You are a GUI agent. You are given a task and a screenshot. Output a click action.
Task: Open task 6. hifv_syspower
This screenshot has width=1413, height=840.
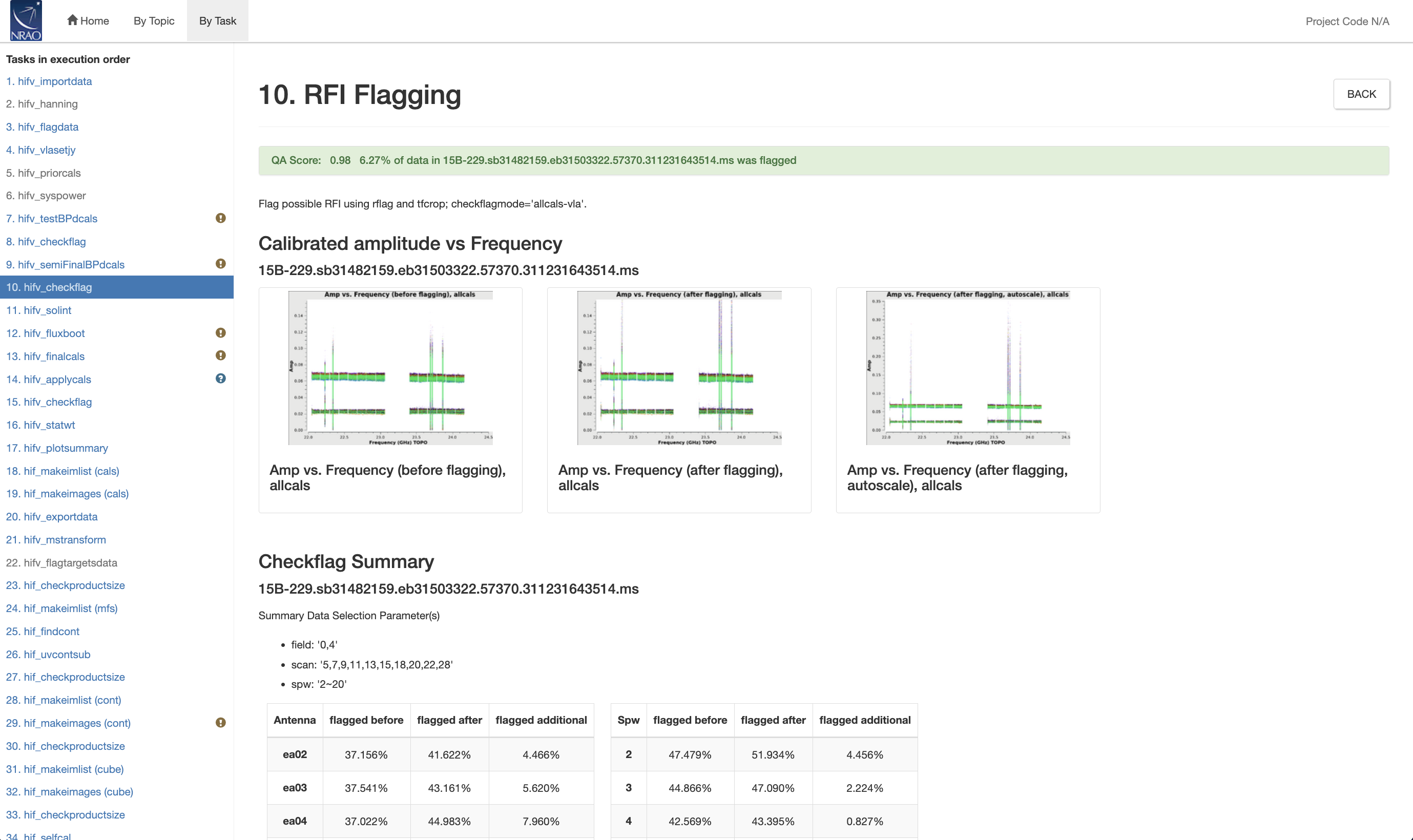click(46, 196)
